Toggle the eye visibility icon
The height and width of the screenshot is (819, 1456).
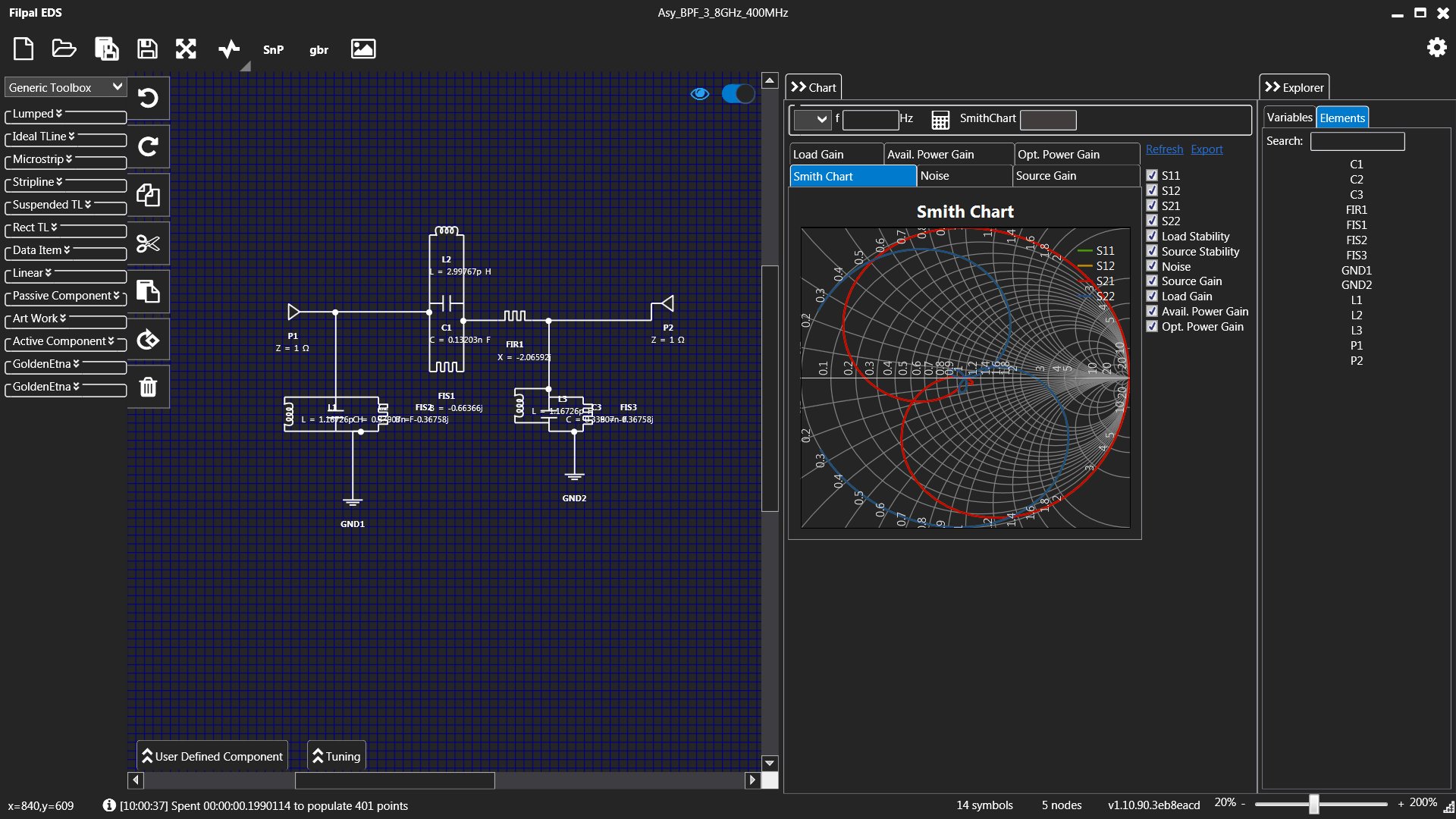(x=700, y=93)
